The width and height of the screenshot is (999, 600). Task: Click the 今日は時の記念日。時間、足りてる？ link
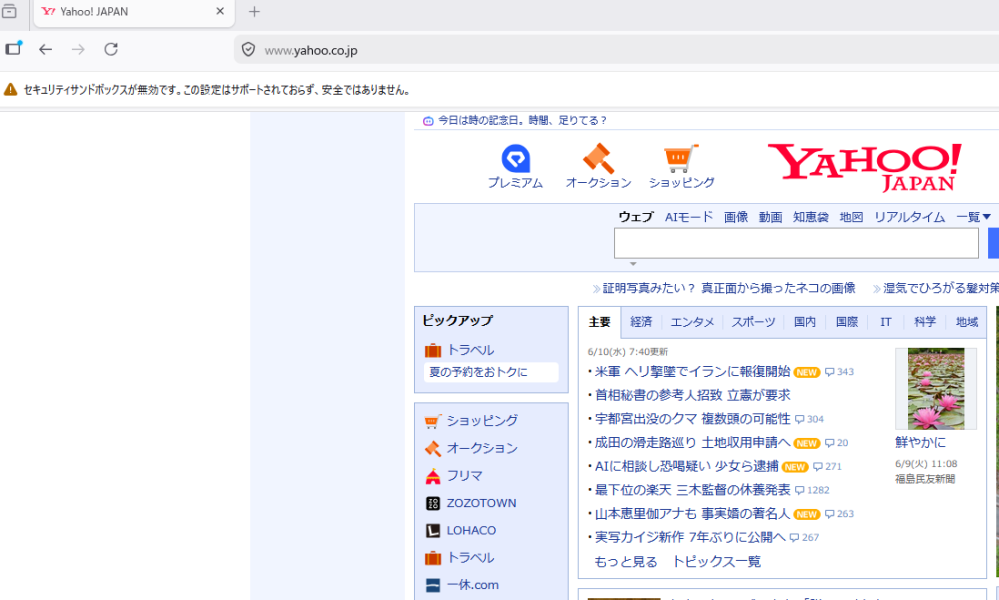coord(522,120)
